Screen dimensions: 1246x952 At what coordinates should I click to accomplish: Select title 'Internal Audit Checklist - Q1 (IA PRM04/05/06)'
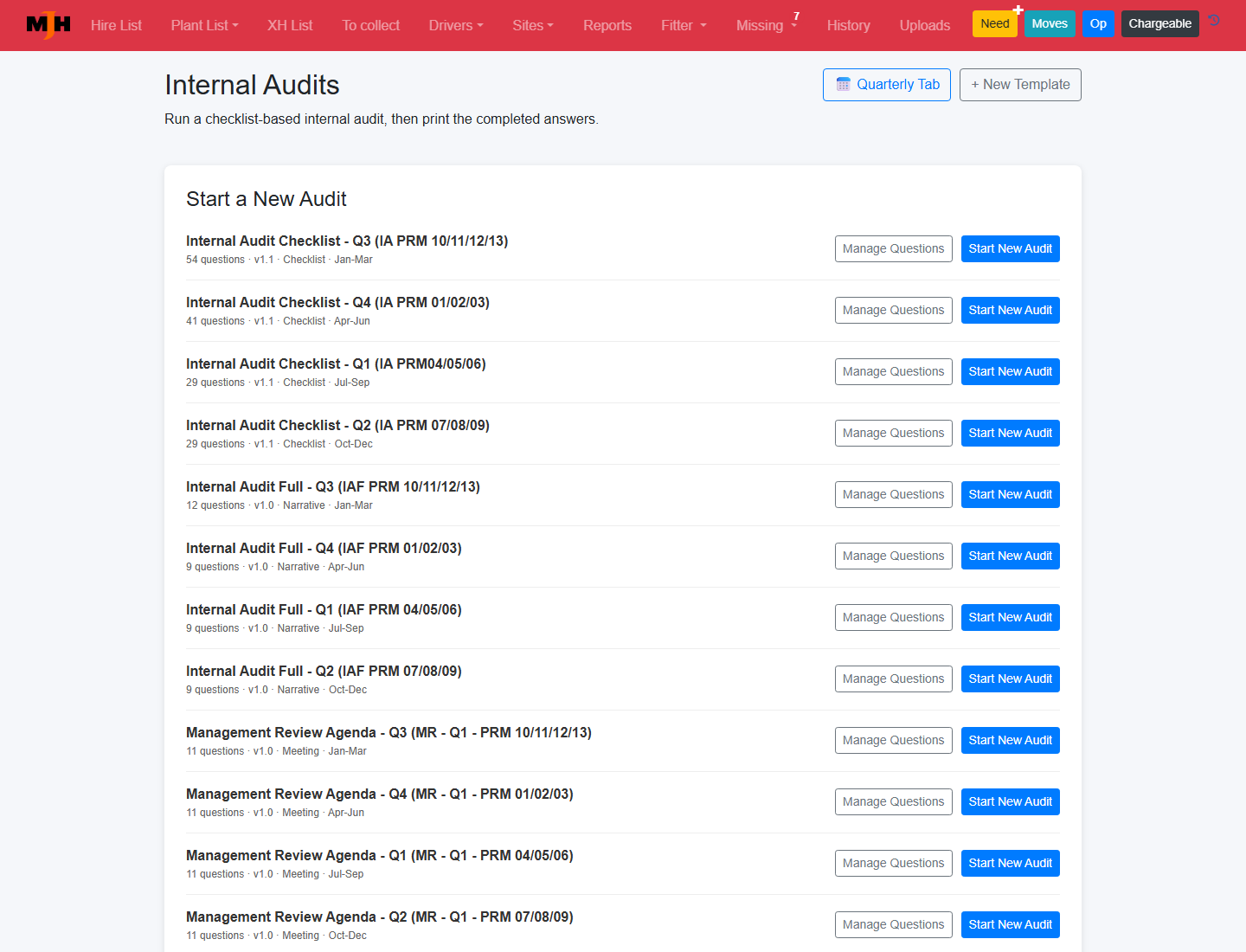pyautogui.click(x=336, y=363)
